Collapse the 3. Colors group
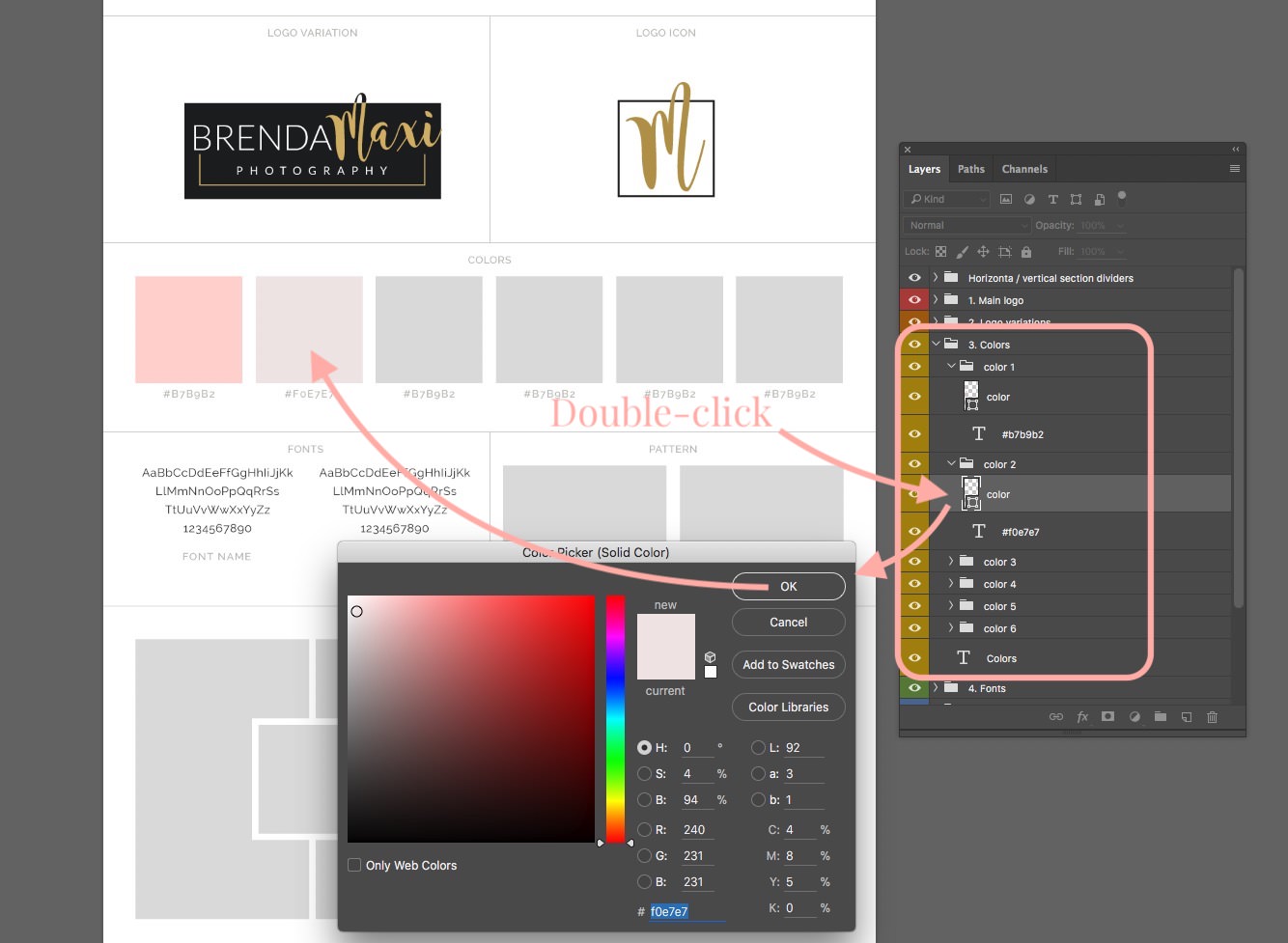 tap(936, 344)
